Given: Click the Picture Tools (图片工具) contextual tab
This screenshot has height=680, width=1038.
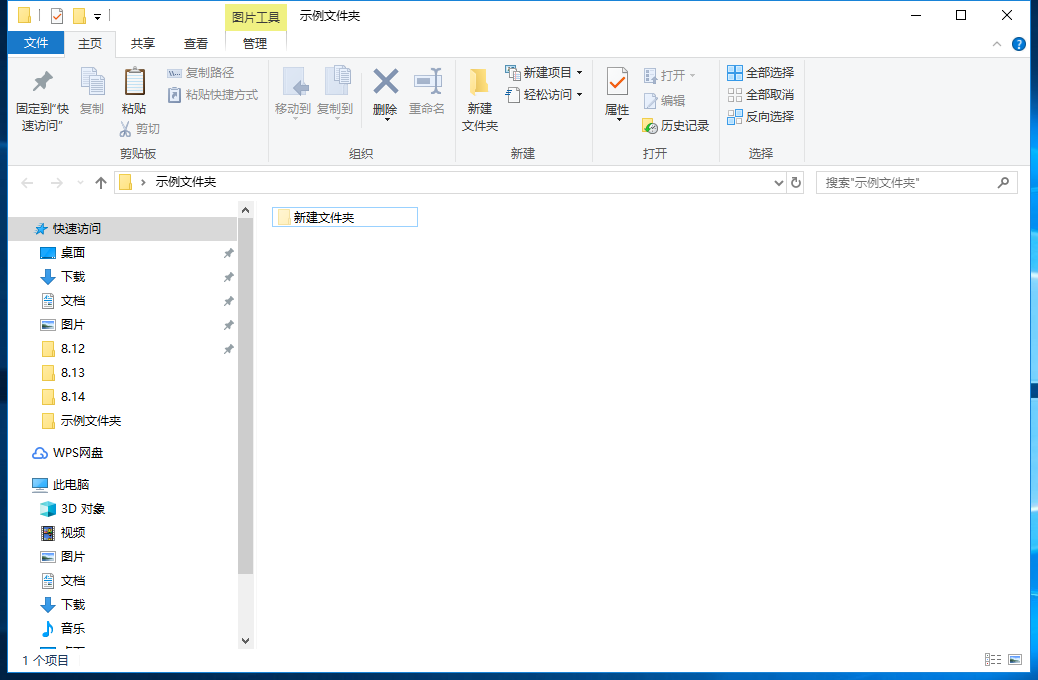Looking at the screenshot, I should click(x=256, y=17).
